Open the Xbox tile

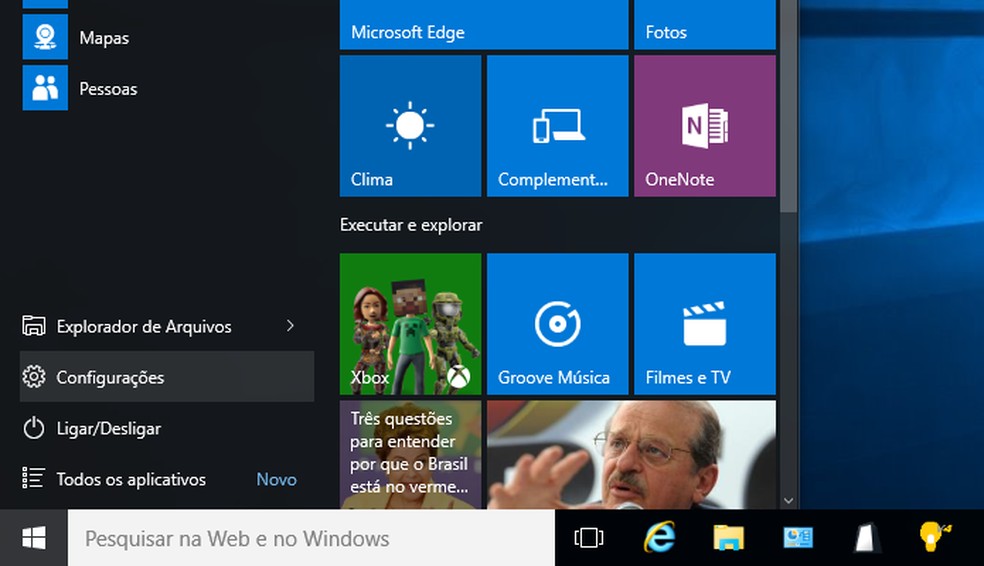point(410,324)
